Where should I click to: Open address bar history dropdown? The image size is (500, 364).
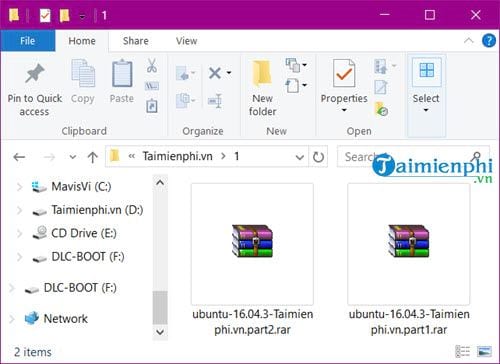(300, 157)
